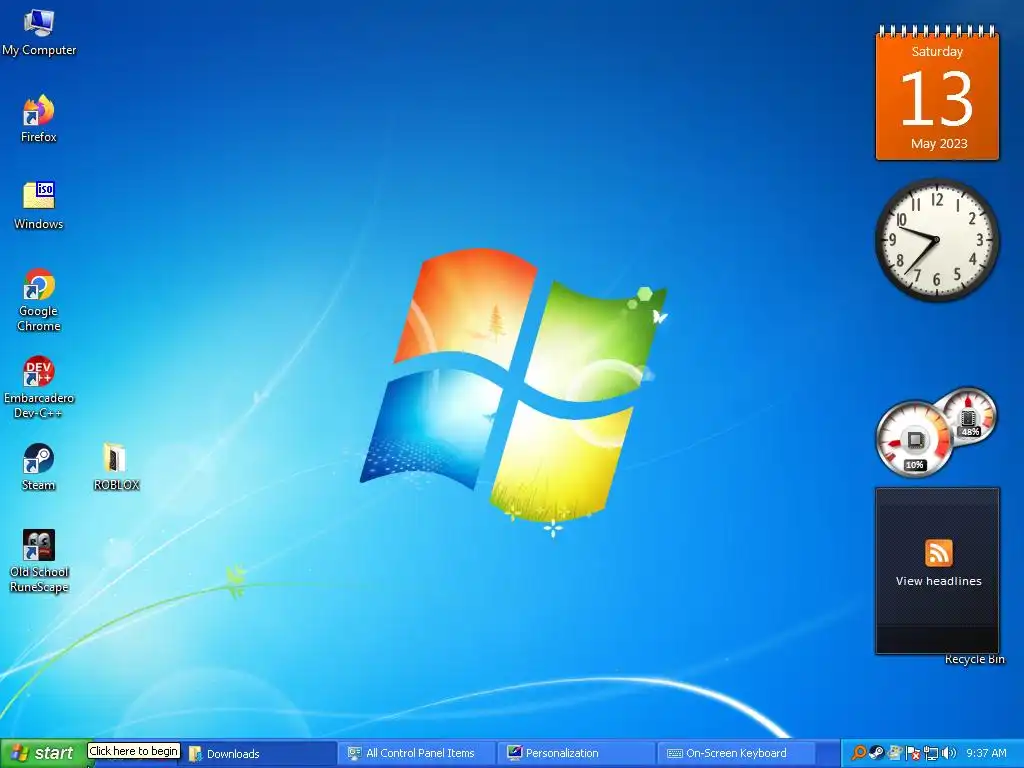Switch to All Control Panel Items taskbar button
The image size is (1024, 768).
click(x=419, y=754)
